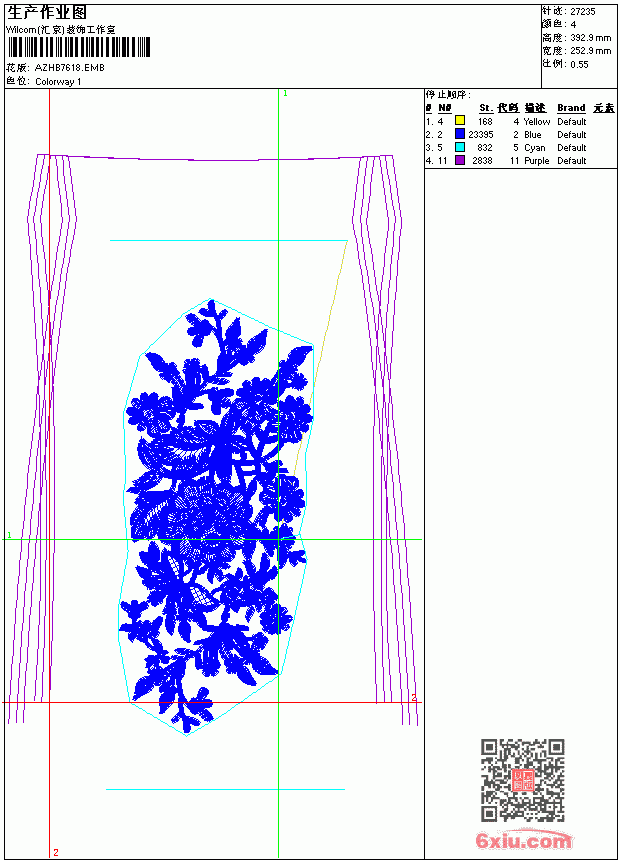Select the Blue stop row with 23395 stitches
Viewport: 620px width, 860px height.
click(506, 134)
